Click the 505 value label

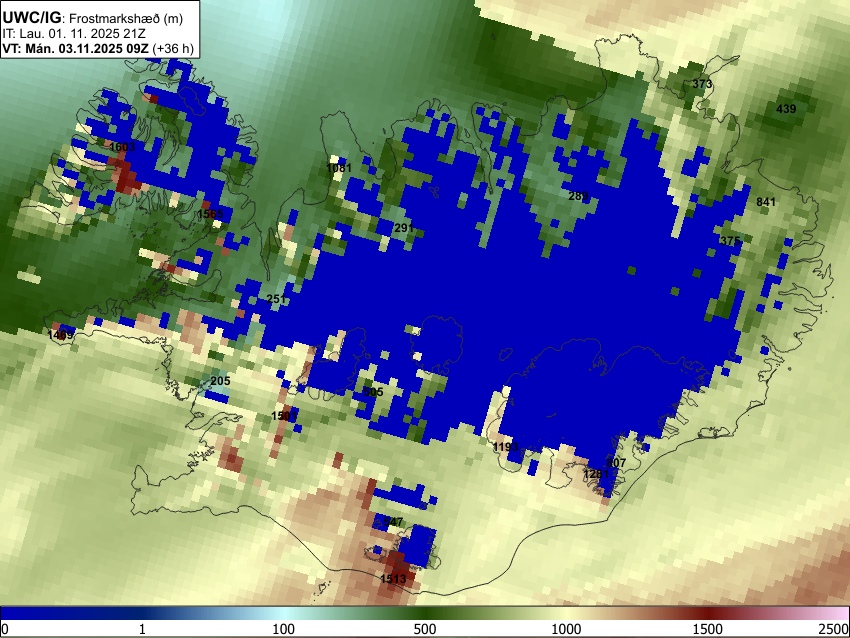tap(374, 392)
